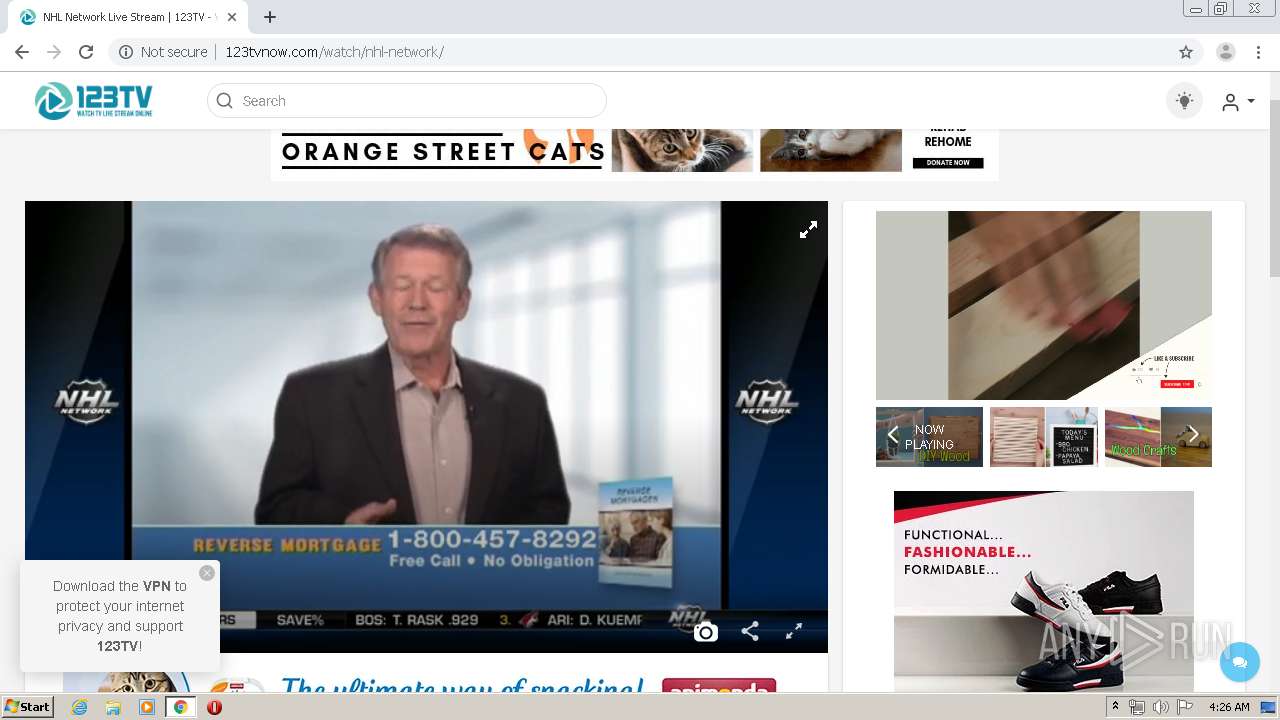Go forward in browser history
This screenshot has width=1280, height=720.
54,52
